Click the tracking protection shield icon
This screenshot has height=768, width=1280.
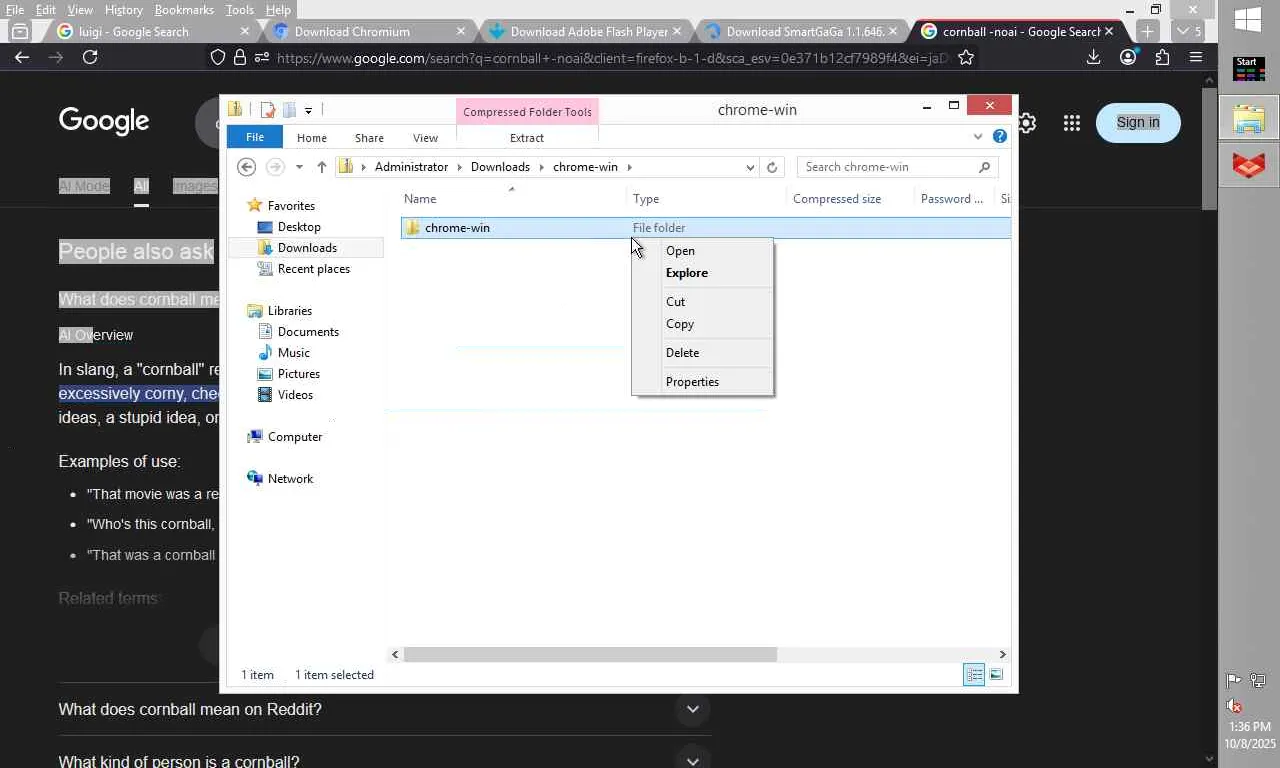tap(218, 58)
